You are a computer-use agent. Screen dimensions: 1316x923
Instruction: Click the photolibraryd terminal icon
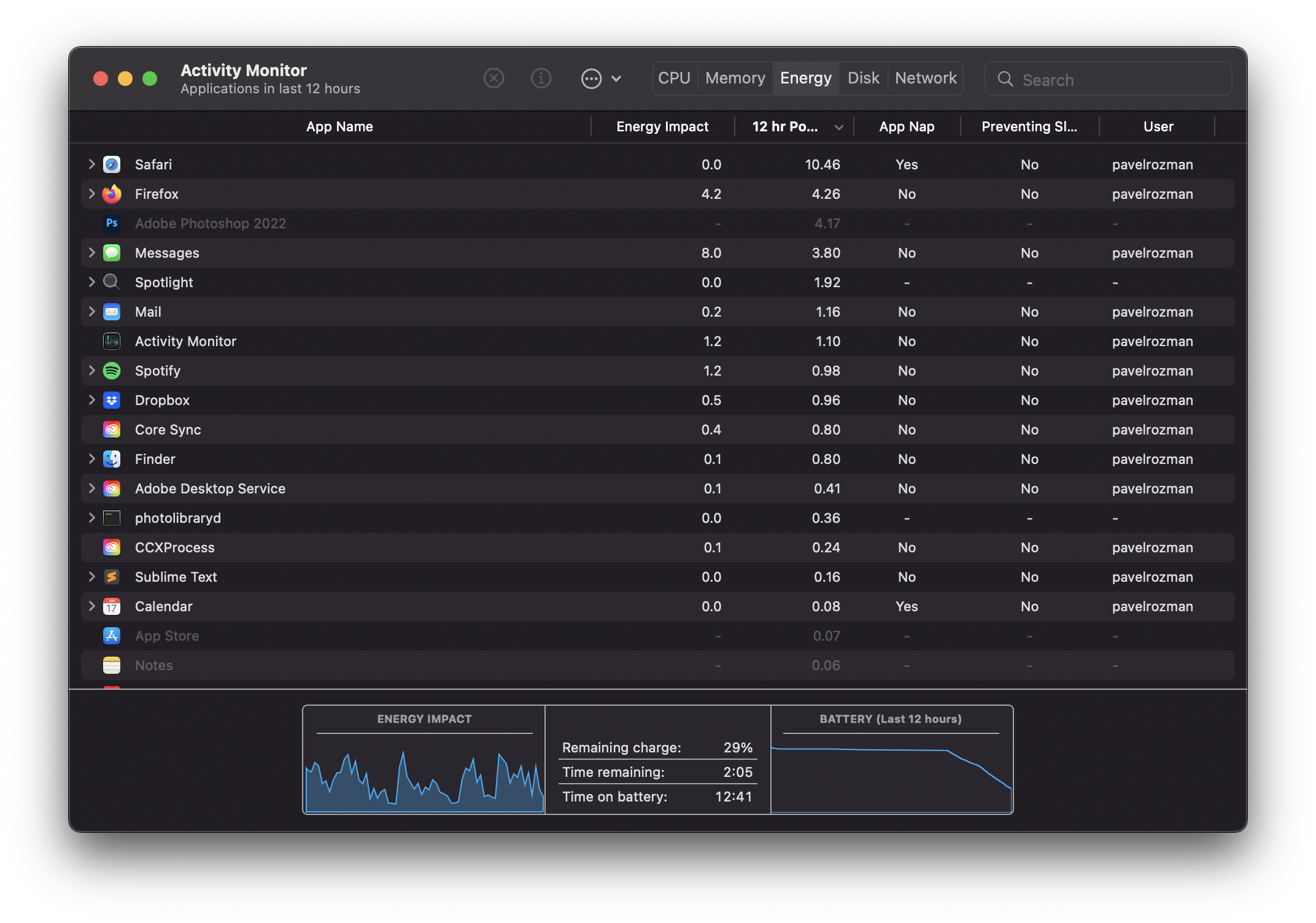[x=112, y=518]
